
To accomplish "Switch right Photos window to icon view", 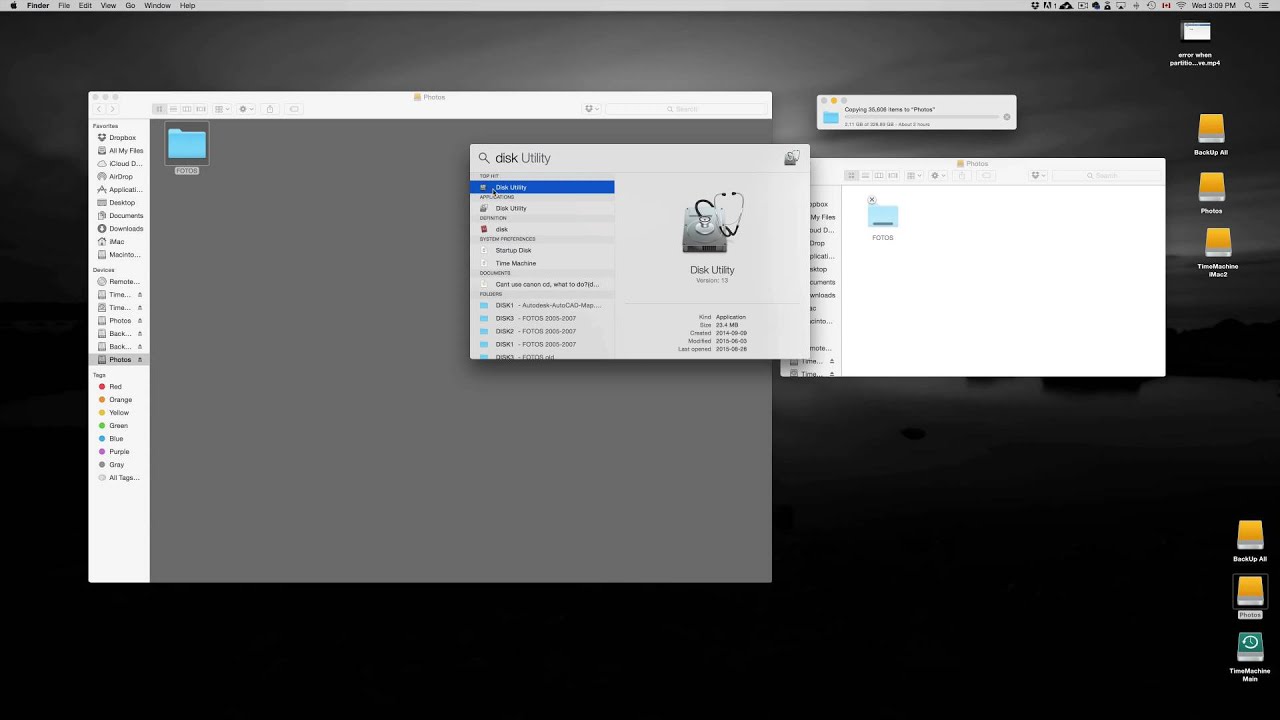I will tap(851, 176).
